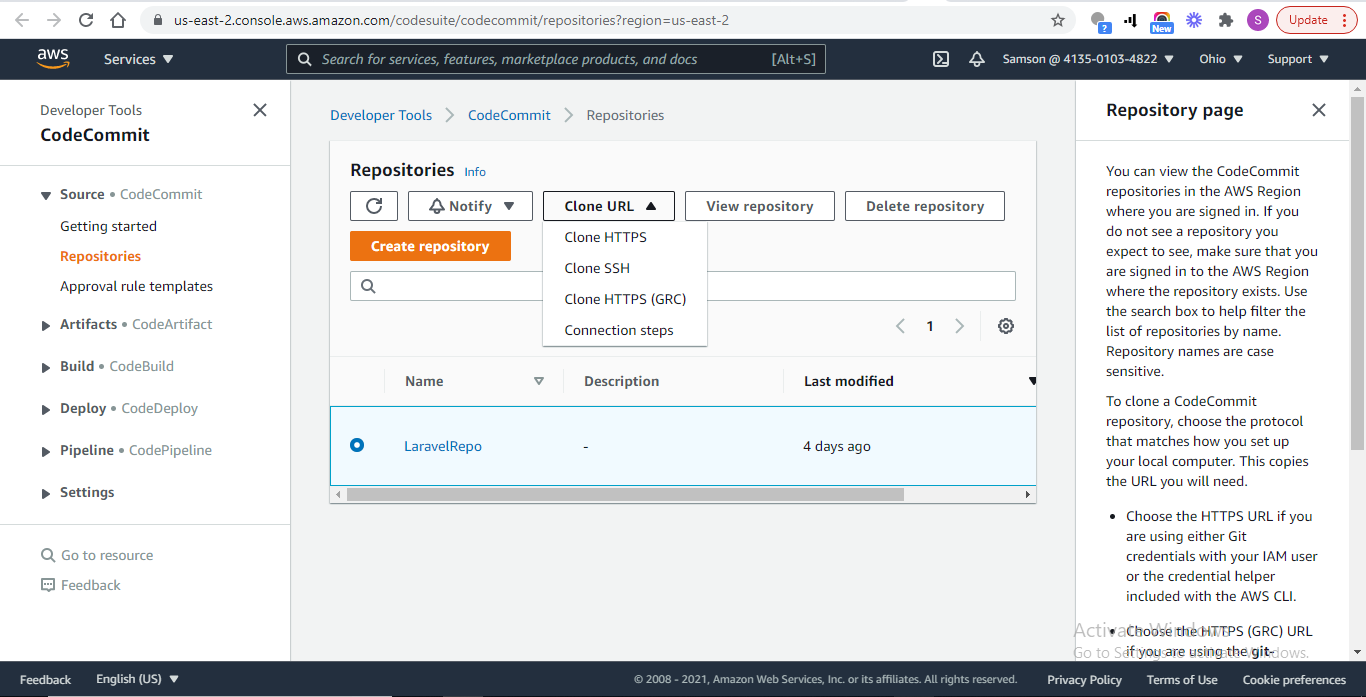Click the Create repository button
The image size is (1366, 697).
point(430,245)
